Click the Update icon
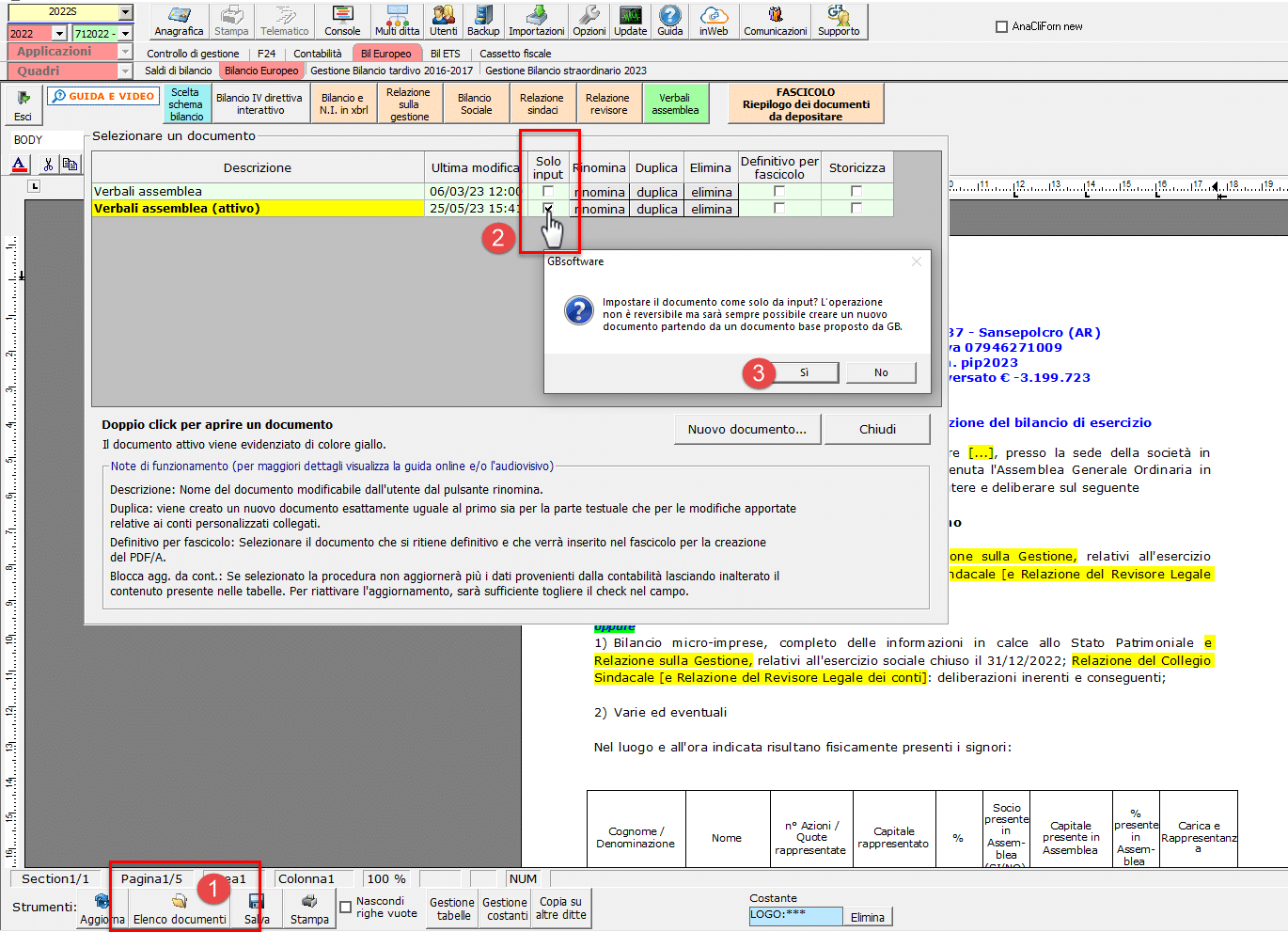The width and height of the screenshot is (1288, 932). click(x=630, y=21)
